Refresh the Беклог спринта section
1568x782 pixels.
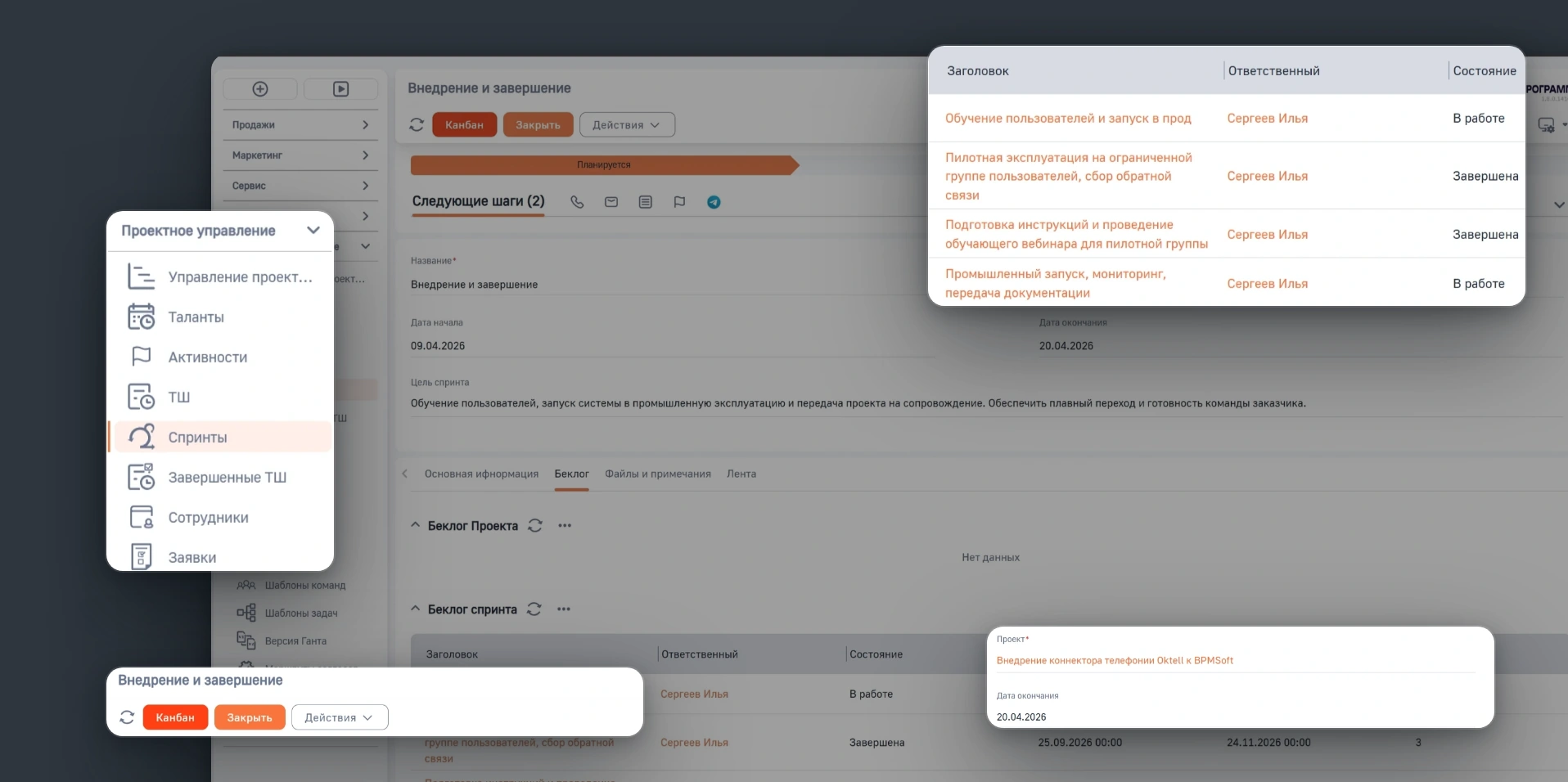coord(534,609)
